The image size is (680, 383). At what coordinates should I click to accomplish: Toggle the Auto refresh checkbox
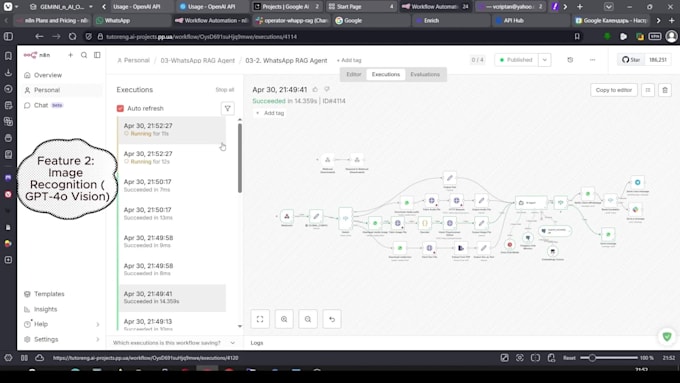120,108
